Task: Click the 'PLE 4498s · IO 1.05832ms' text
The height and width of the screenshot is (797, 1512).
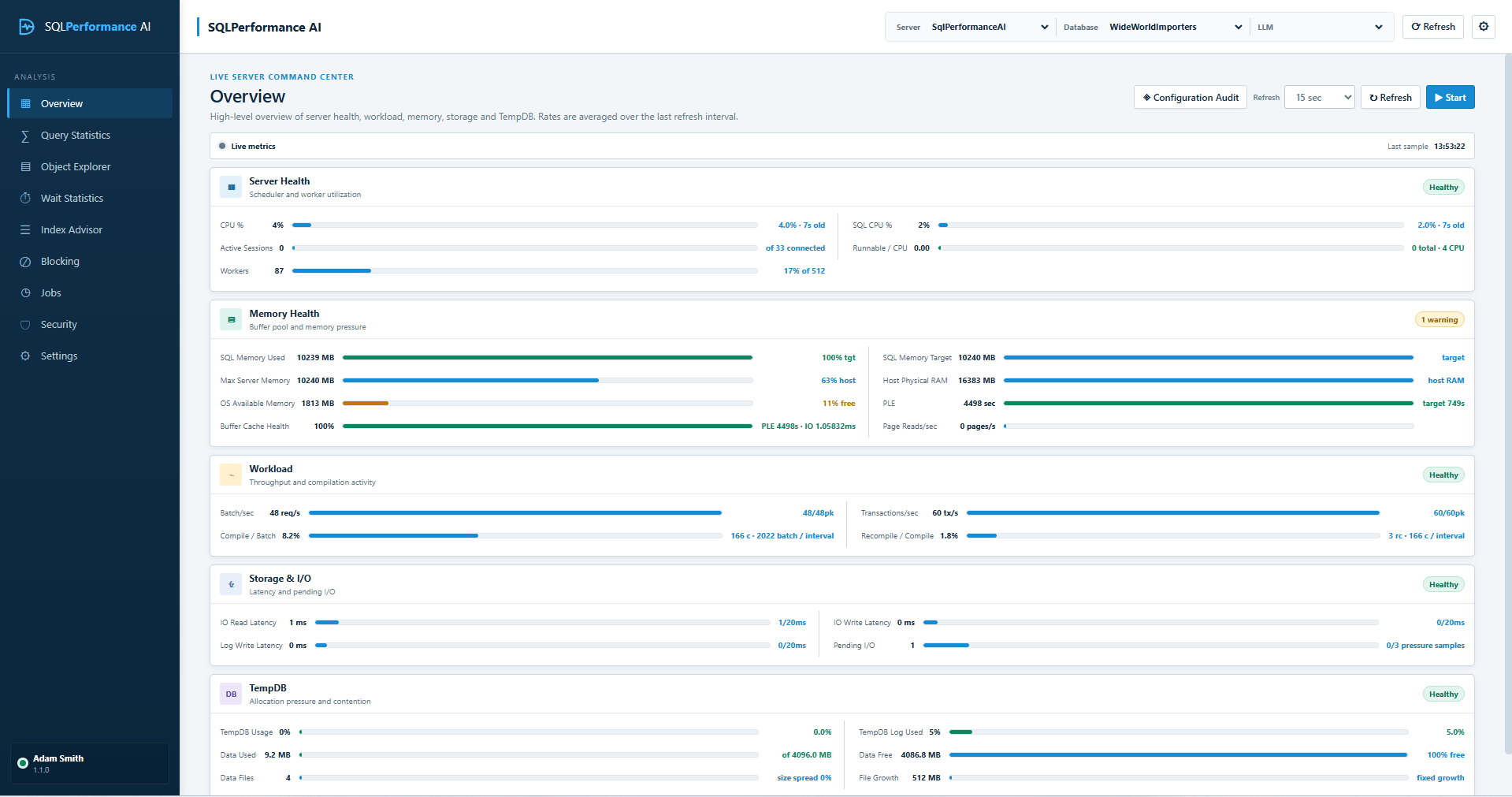Action: [x=808, y=426]
